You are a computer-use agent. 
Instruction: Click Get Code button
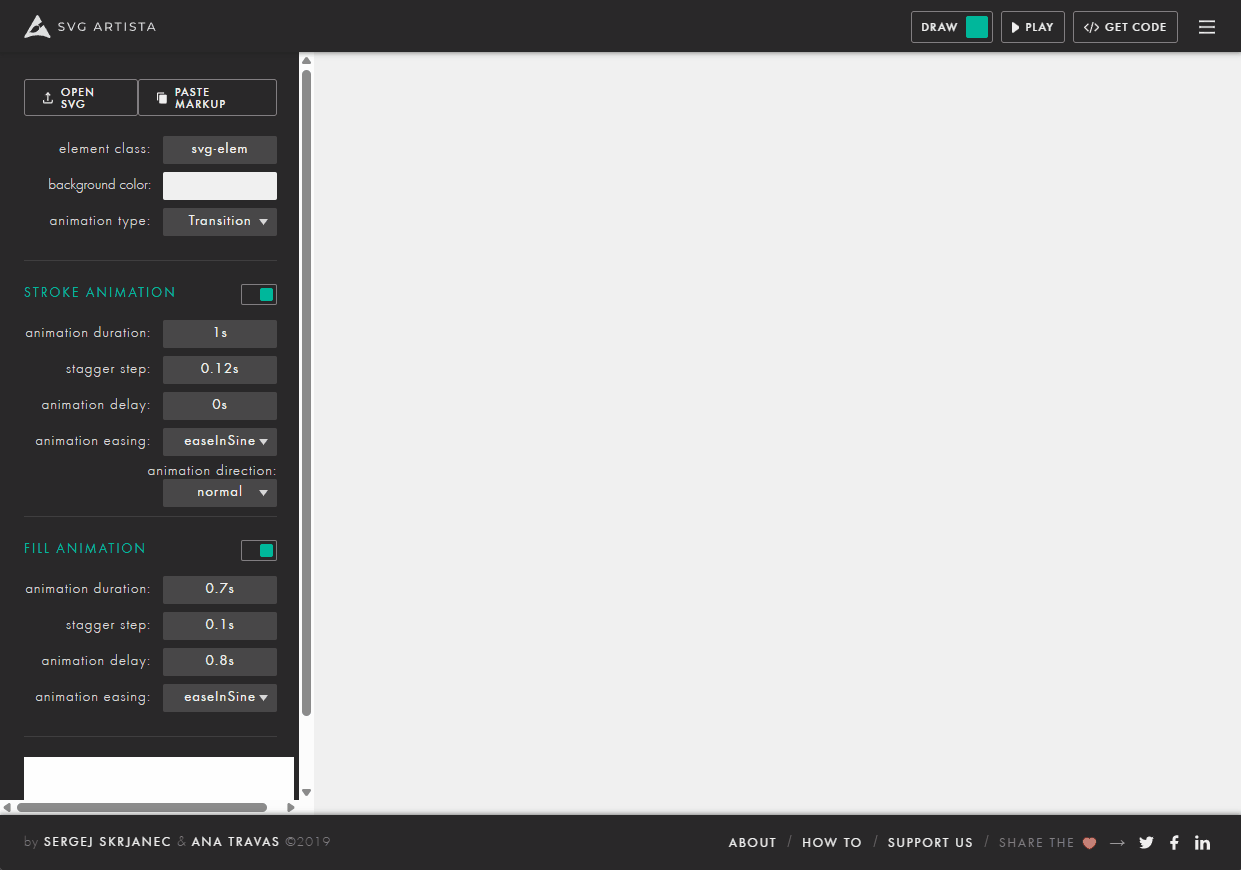pyautogui.click(x=1125, y=27)
